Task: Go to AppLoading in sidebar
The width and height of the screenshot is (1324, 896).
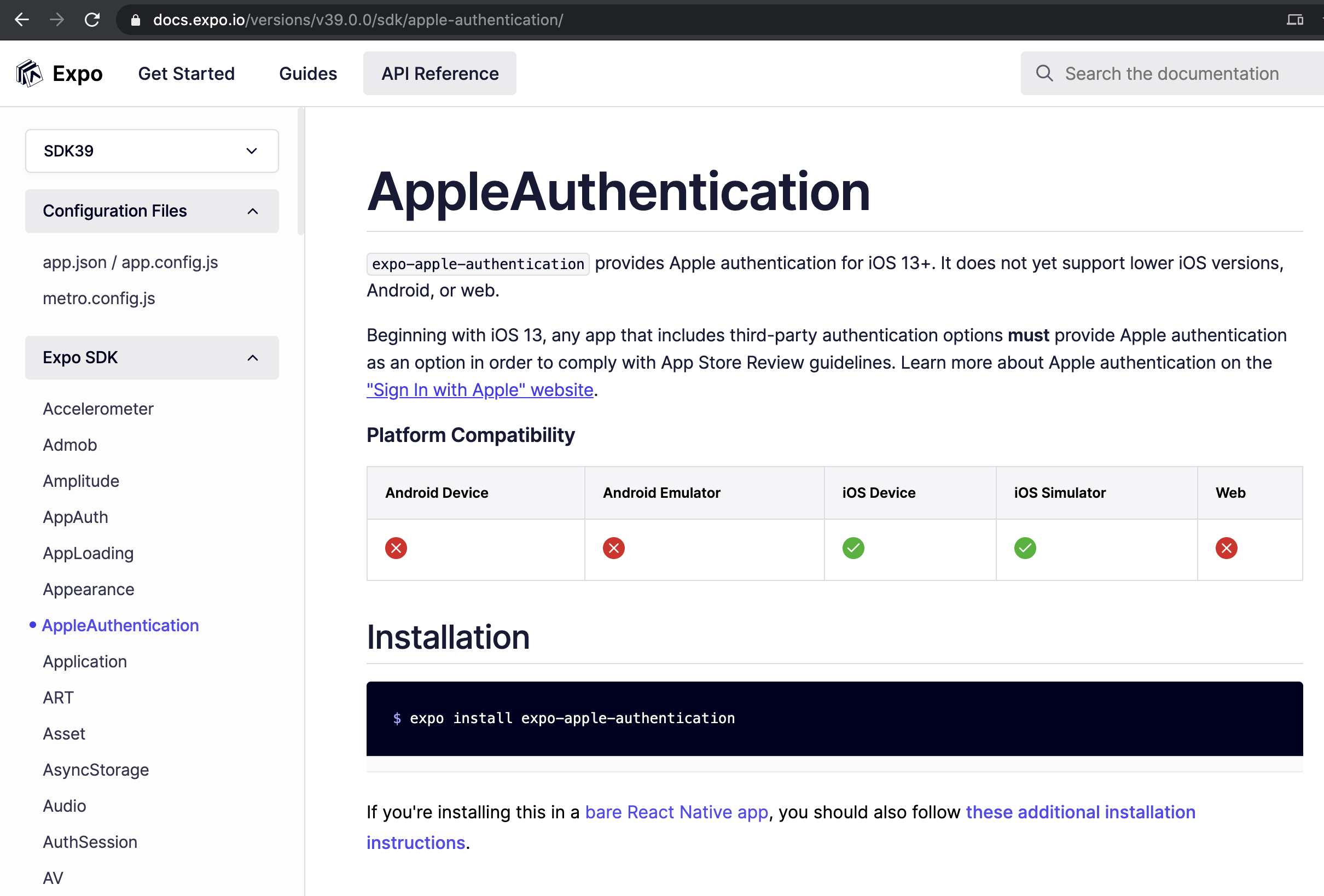Action: [x=88, y=553]
